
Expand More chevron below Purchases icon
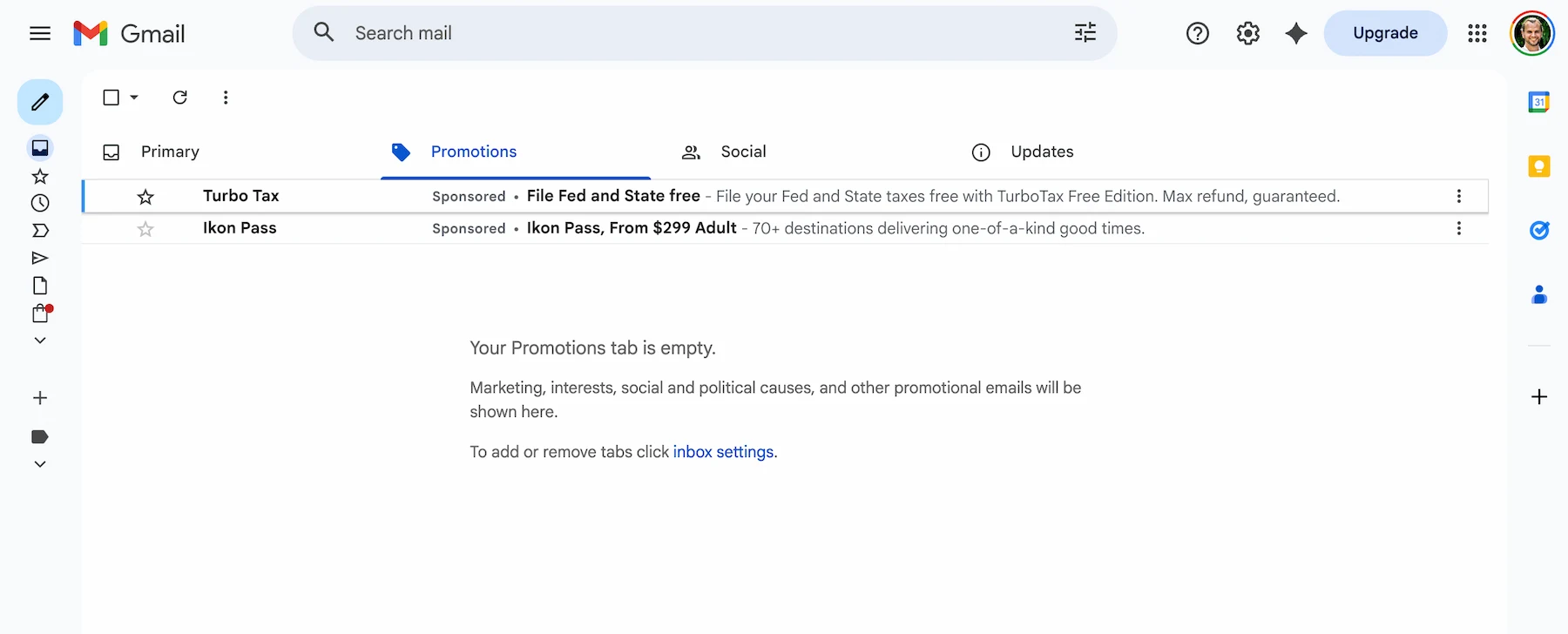click(40, 341)
